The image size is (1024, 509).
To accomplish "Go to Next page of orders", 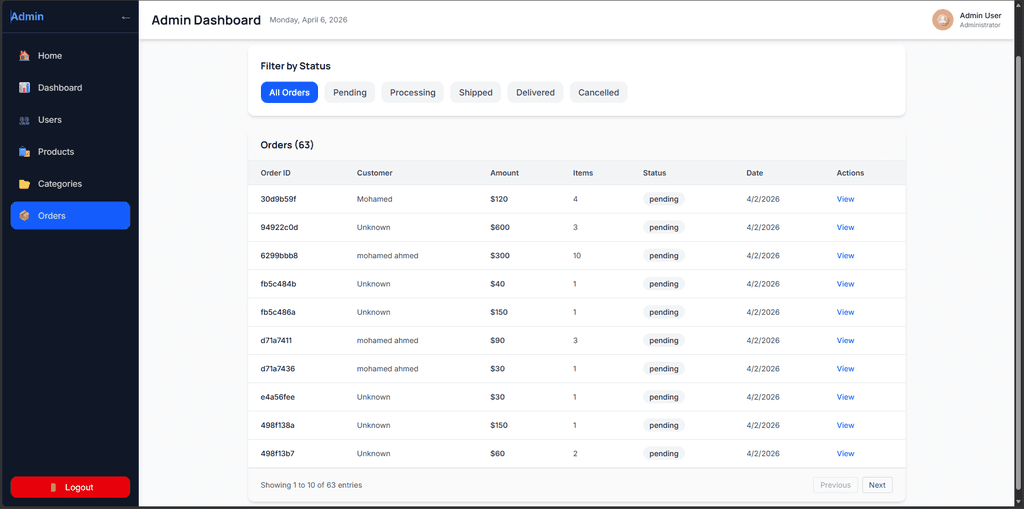I will click(x=876, y=485).
